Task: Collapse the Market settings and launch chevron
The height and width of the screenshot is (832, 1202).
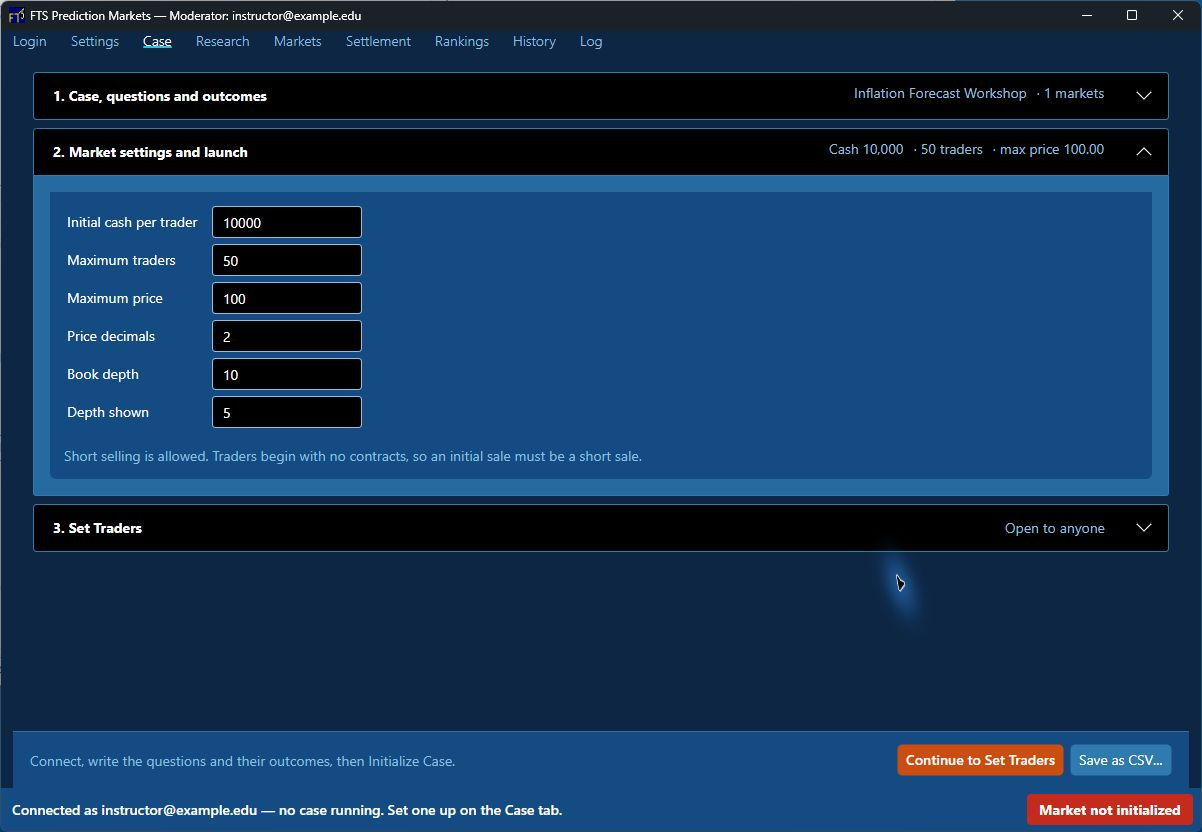Action: pos(1144,152)
